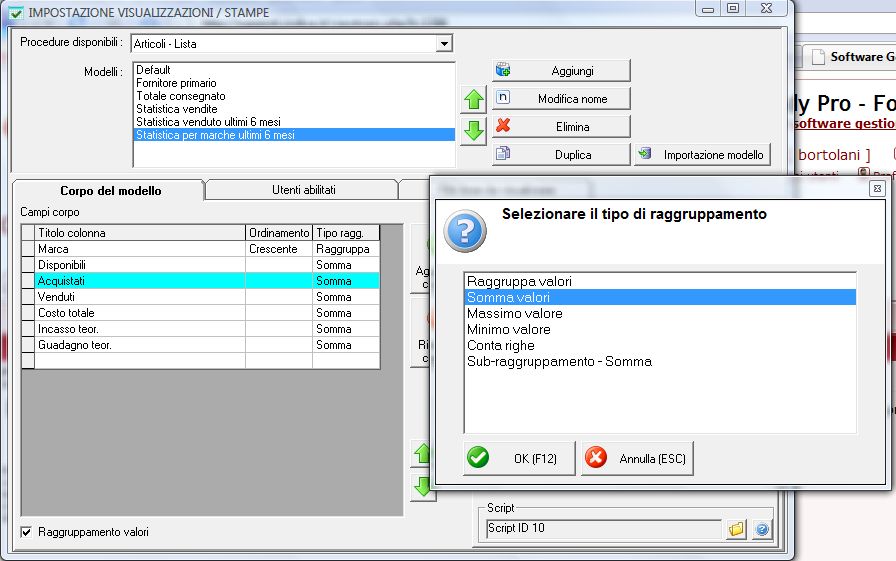Viewport: 896px width, 561px height.
Task: Click the Duplica document icon
Action: [x=503, y=153]
